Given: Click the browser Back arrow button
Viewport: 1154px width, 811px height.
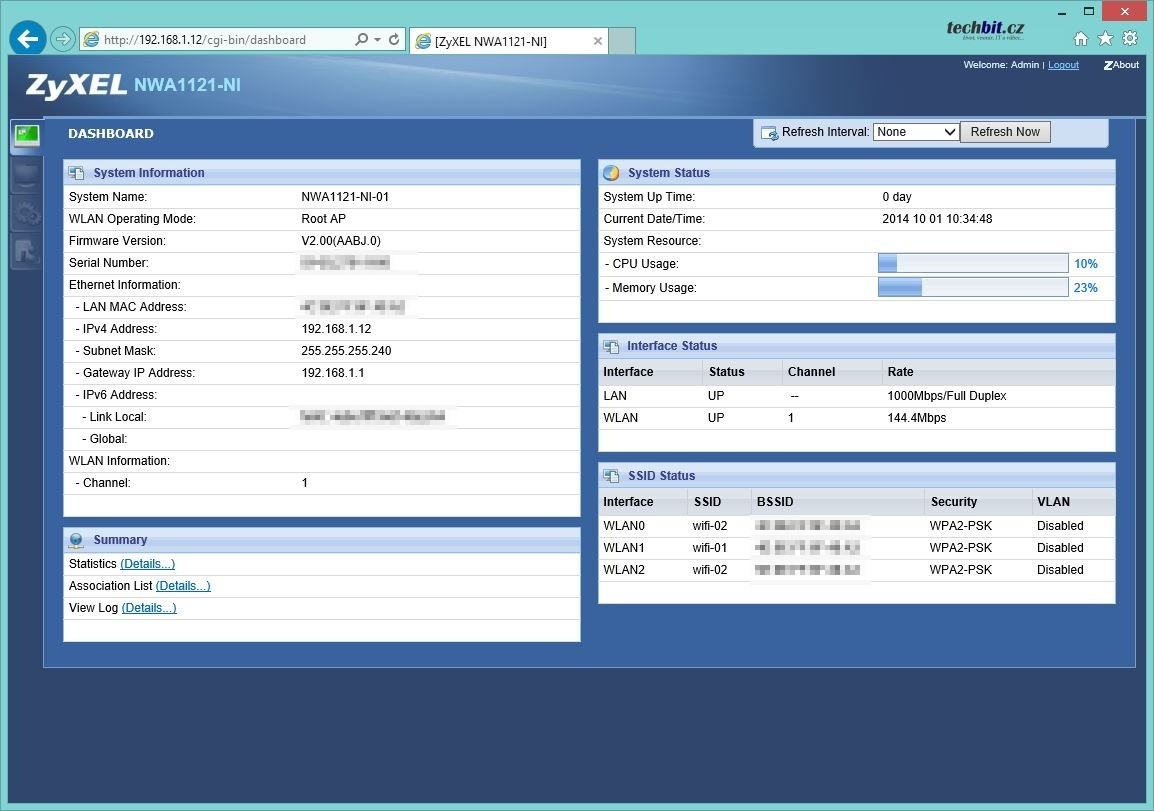Looking at the screenshot, I should click(x=28, y=39).
